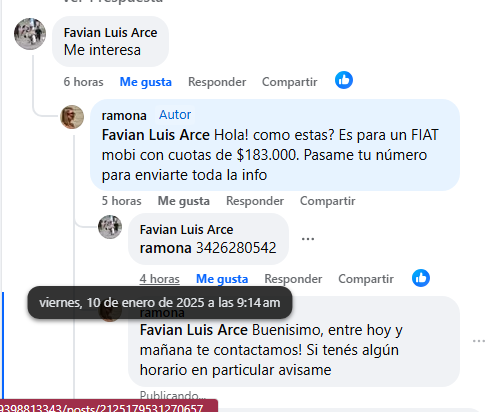Click like reaction icon under phone number comment
The height and width of the screenshot is (412, 489).
(x=421, y=278)
